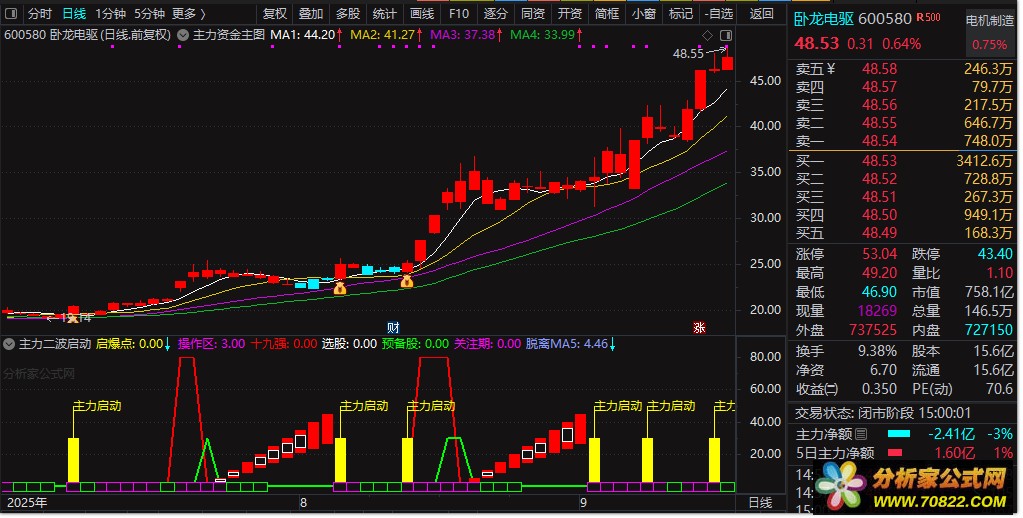Click the 开资 toolbar button
Image resolution: width=1023 pixels, height=518 pixels.
(x=570, y=14)
